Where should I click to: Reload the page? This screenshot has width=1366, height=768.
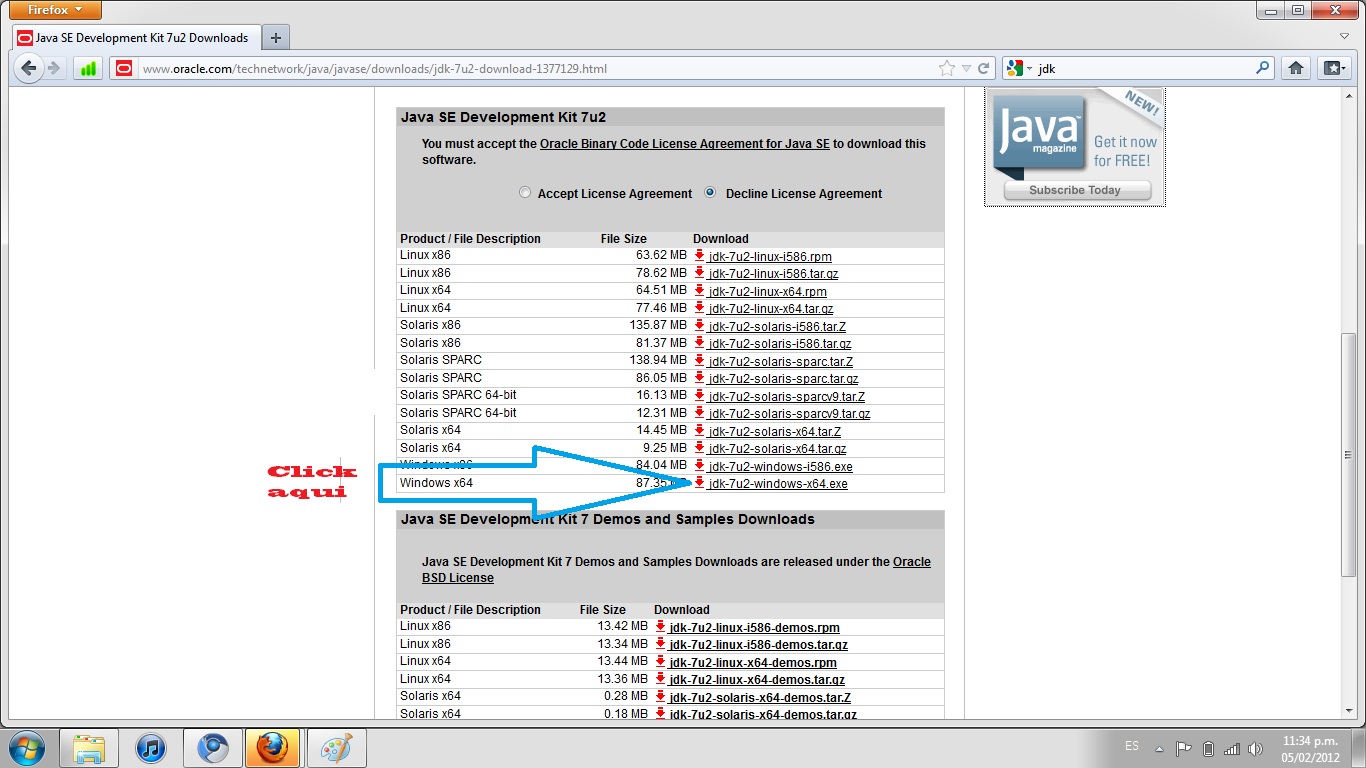[983, 69]
